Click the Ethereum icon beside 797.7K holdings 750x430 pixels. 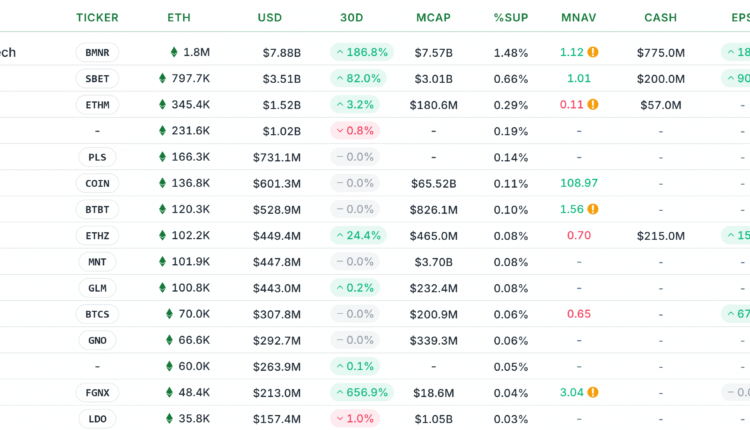tap(163, 78)
